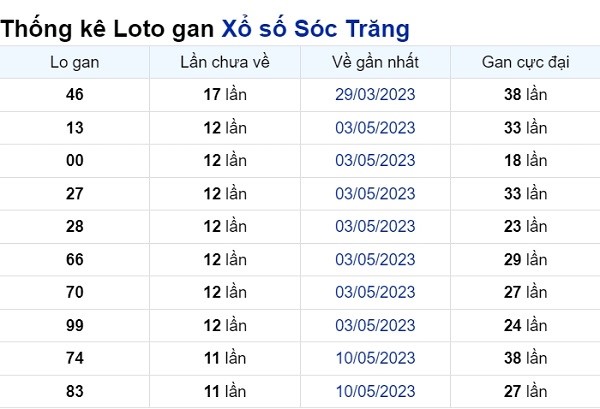Open the 10/05/2023 date for number 83
Screen dimensions: 600x409
coord(375,391)
